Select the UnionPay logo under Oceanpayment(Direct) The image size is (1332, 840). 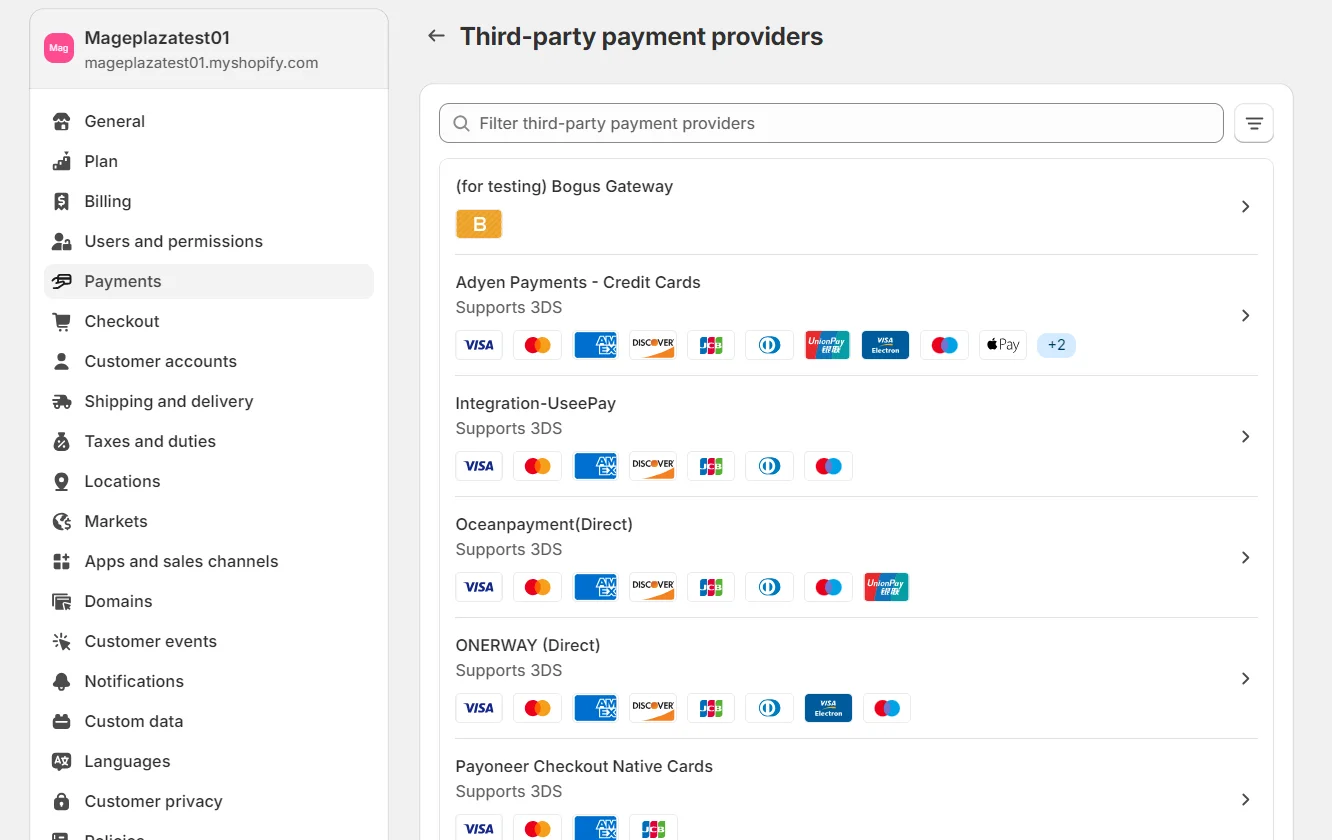(885, 587)
